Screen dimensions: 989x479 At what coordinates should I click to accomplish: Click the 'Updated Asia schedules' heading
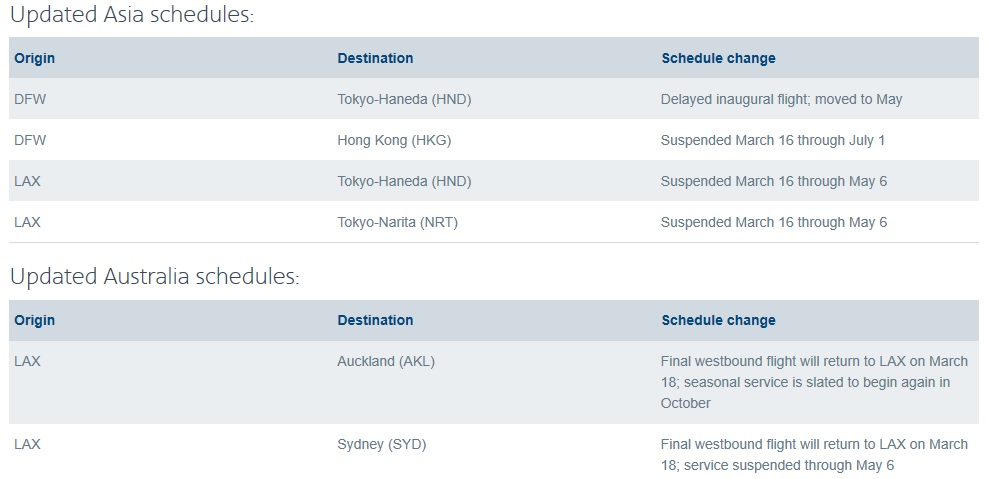(132, 15)
